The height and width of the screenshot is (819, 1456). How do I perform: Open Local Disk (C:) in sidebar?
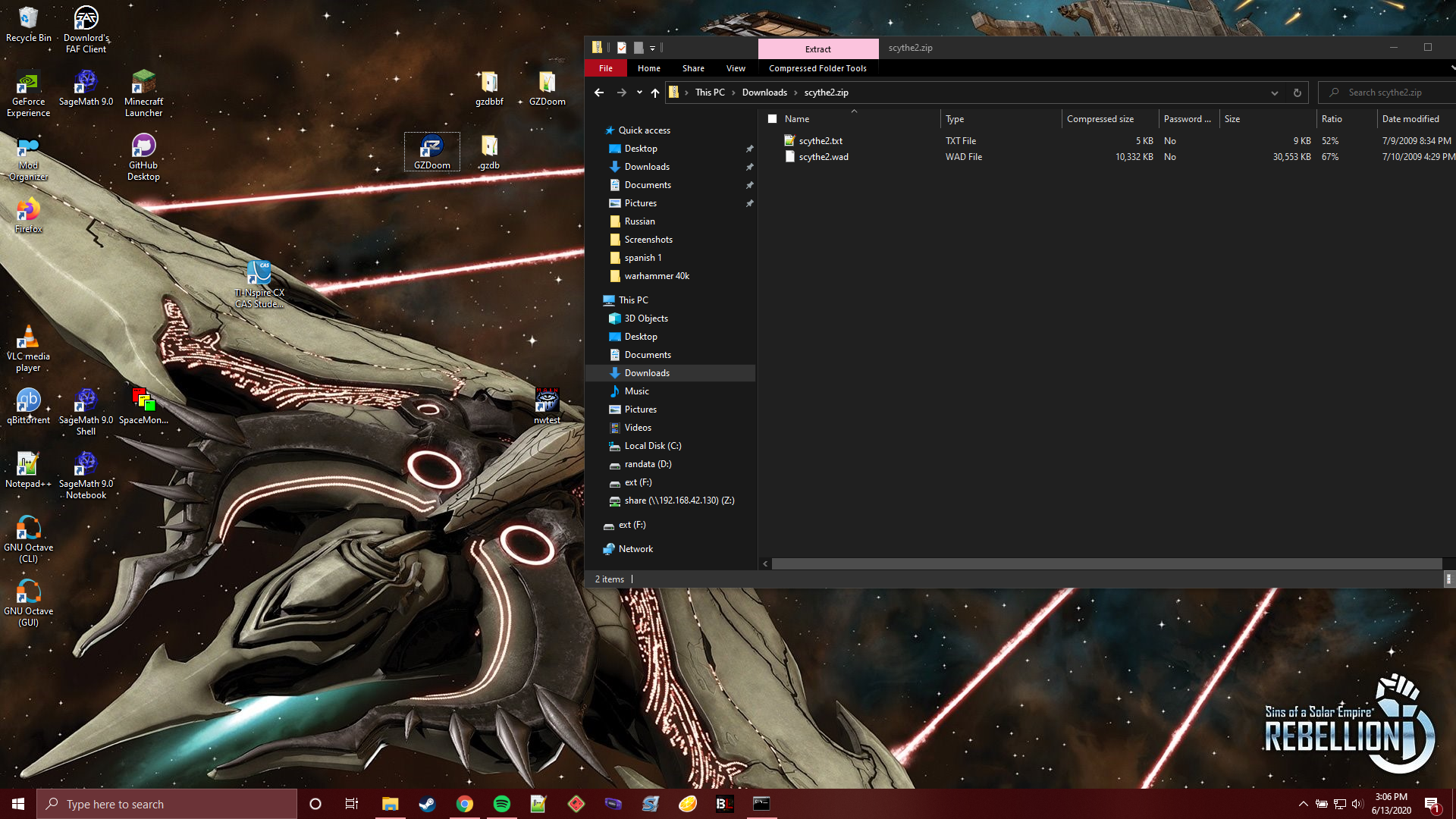653,446
